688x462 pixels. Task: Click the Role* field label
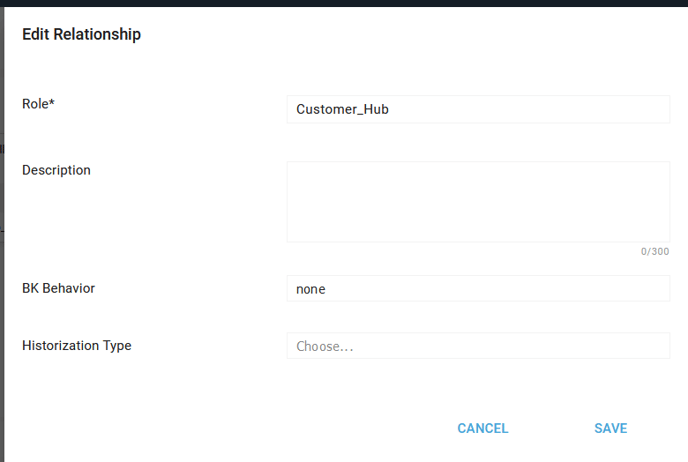click(38, 103)
